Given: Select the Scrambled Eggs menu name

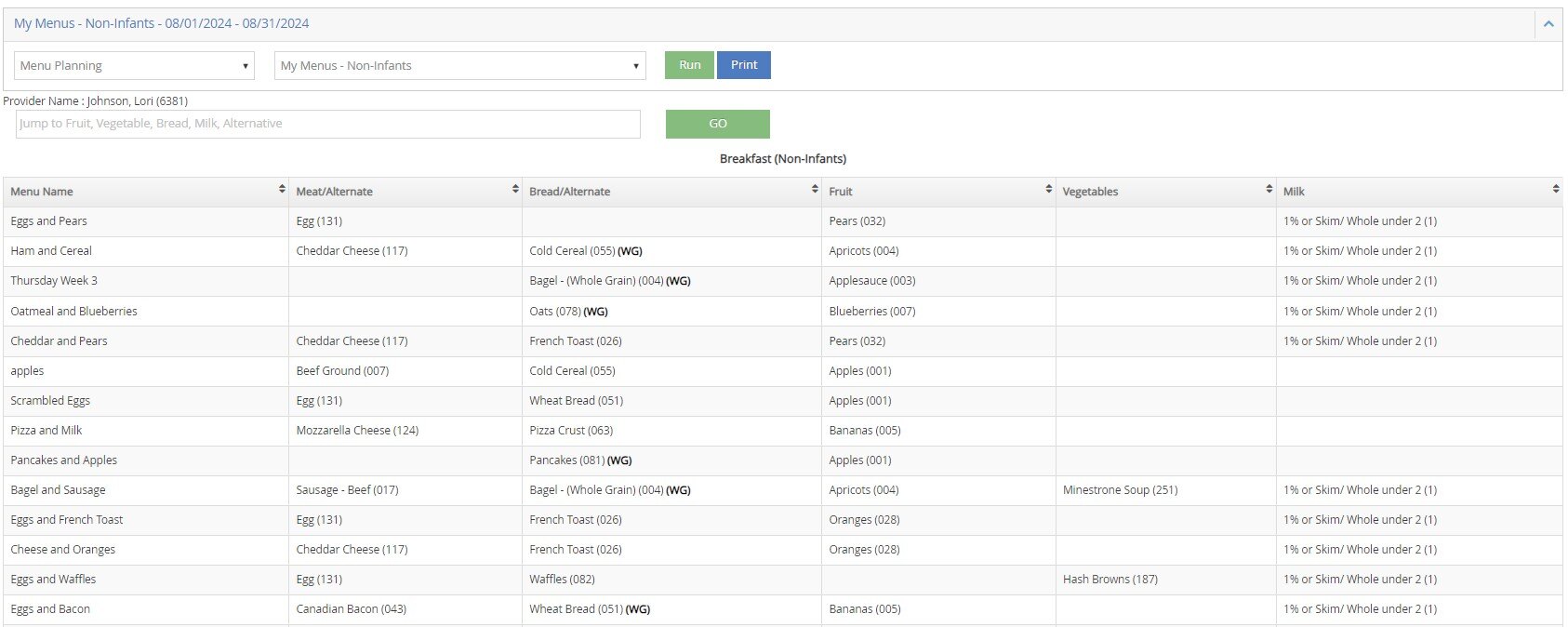Looking at the screenshot, I should point(50,401).
